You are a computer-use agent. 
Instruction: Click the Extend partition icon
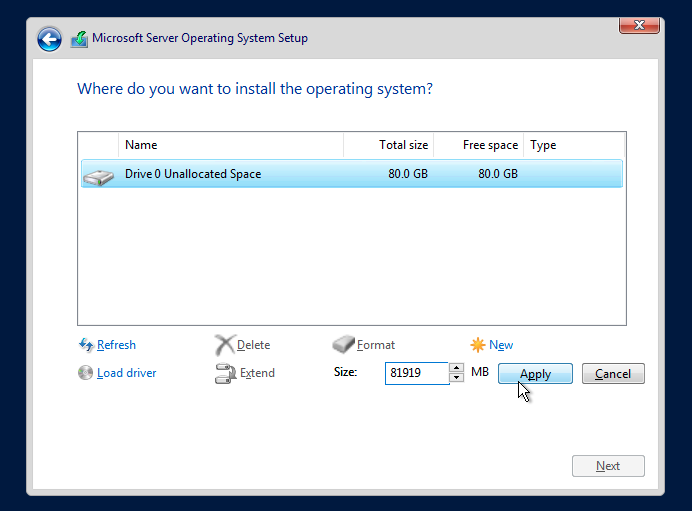coord(226,373)
